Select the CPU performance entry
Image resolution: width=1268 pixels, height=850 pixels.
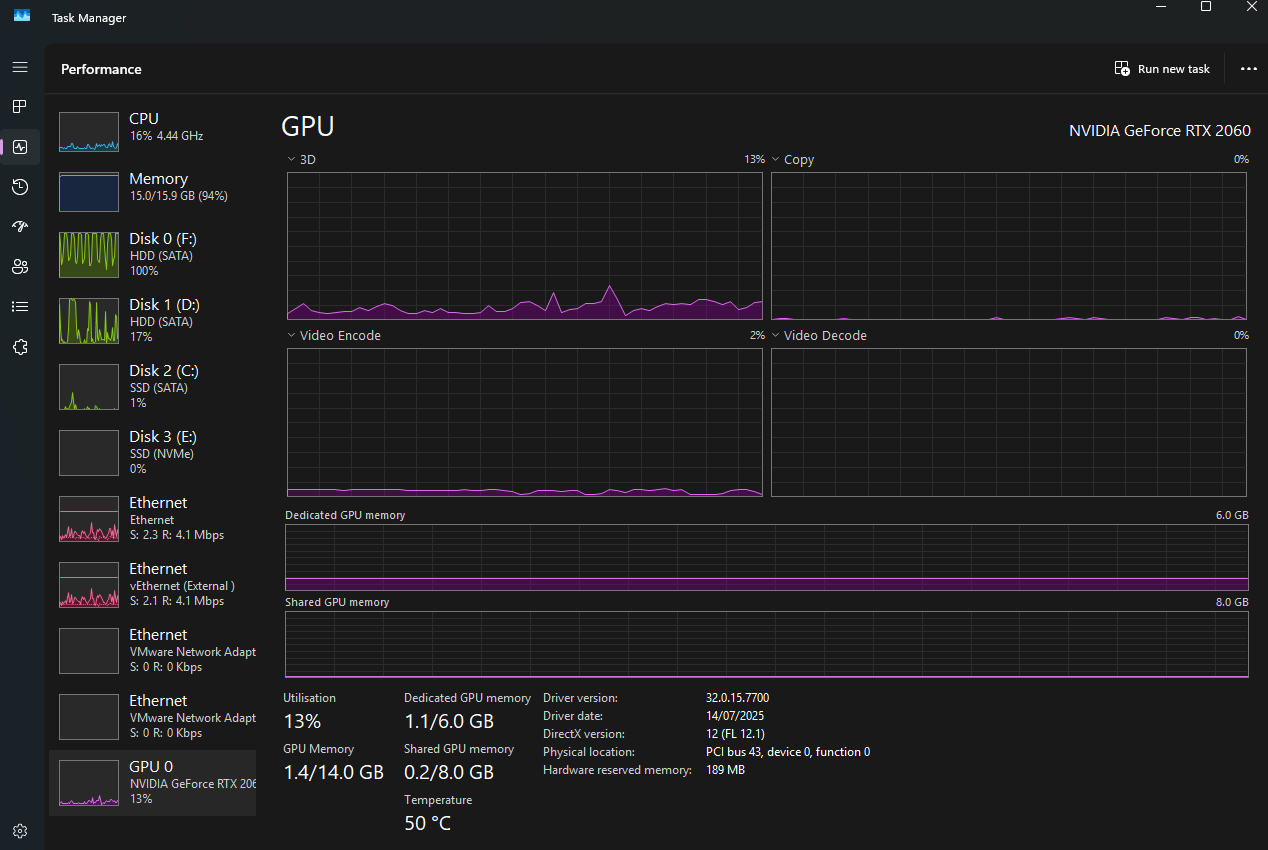pos(152,131)
